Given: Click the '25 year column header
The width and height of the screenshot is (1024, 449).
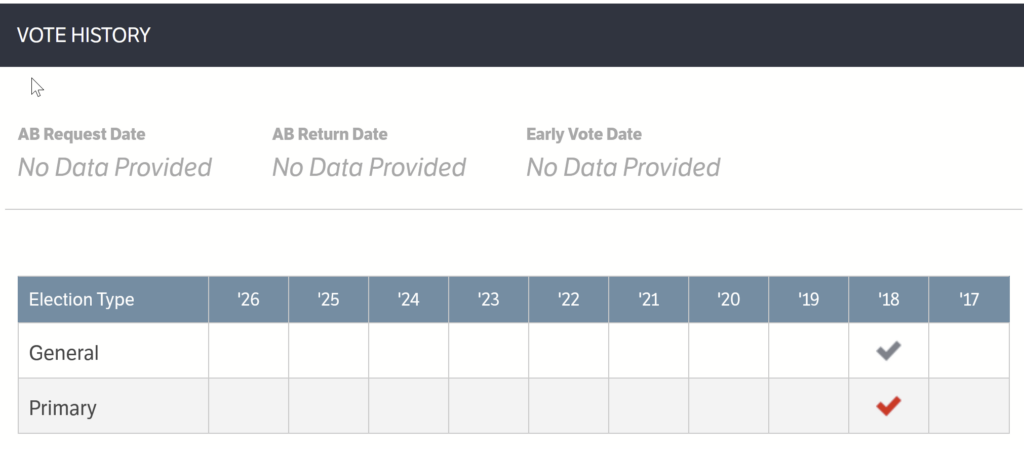Looking at the screenshot, I should click(328, 299).
